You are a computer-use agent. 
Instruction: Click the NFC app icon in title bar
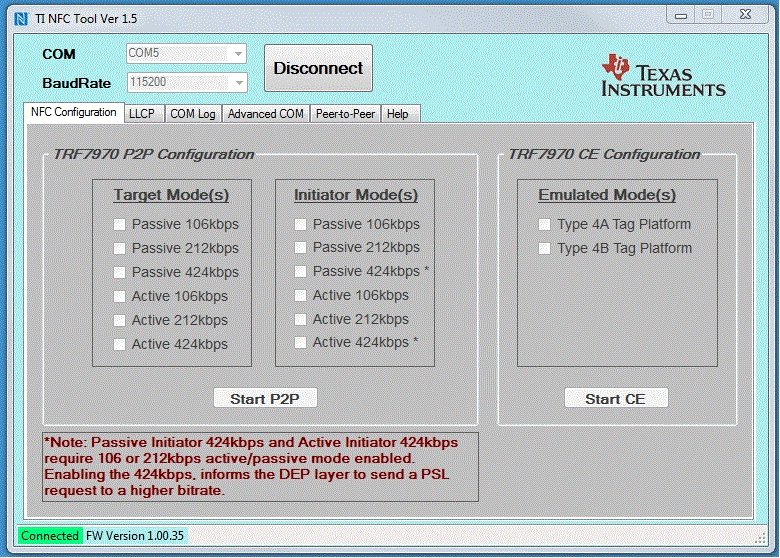click(x=21, y=19)
